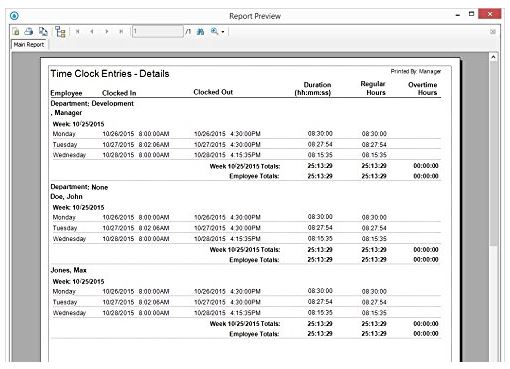This screenshot has width=510, height=369.
Task: Click the 'Printed By: Manager' text
Action: click(416, 71)
